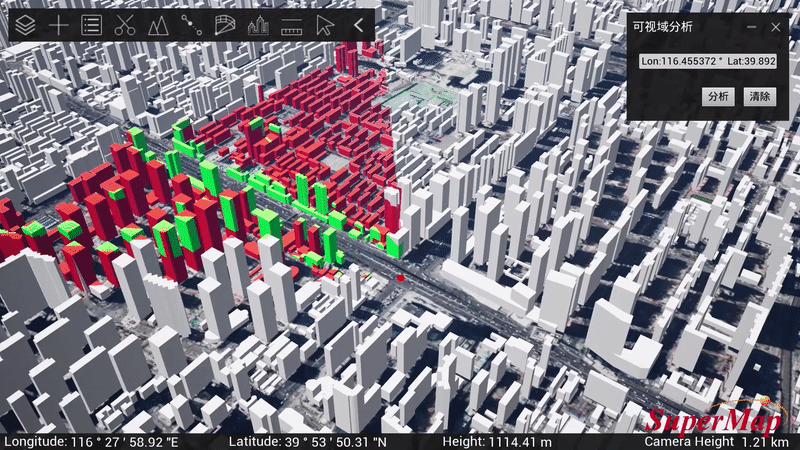
Task: Select the connected-nodes path tool
Action: click(x=191, y=25)
